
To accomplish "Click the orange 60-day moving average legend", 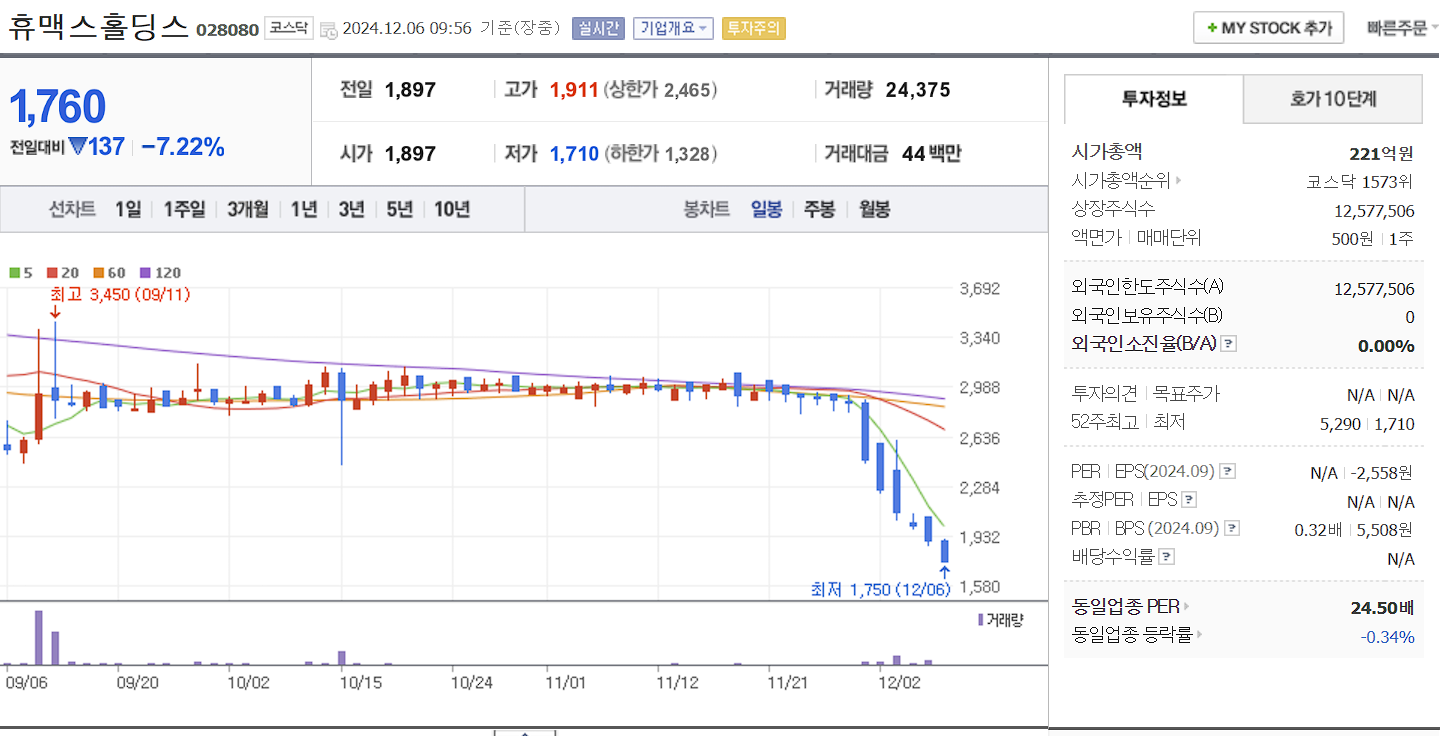I will [x=110, y=272].
